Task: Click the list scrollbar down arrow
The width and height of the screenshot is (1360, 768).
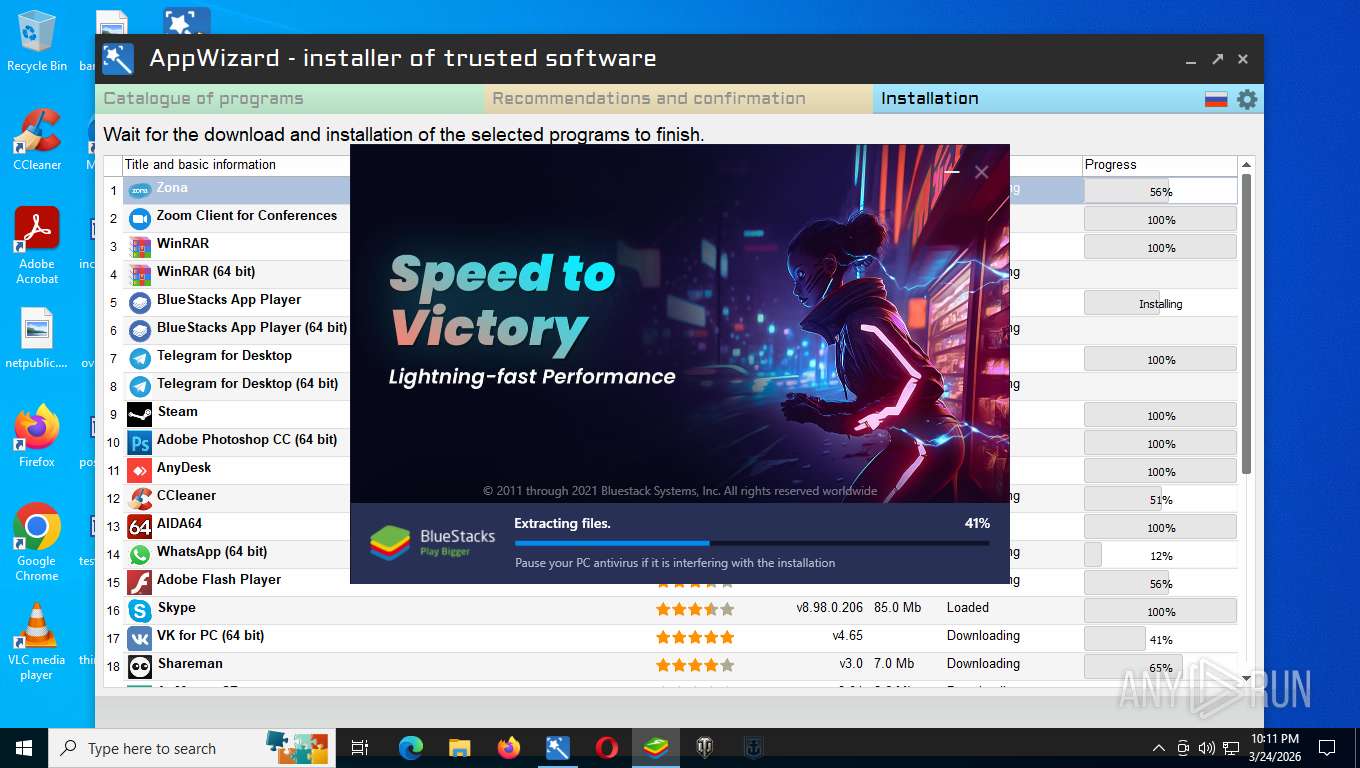Action: coord(1246,678)
